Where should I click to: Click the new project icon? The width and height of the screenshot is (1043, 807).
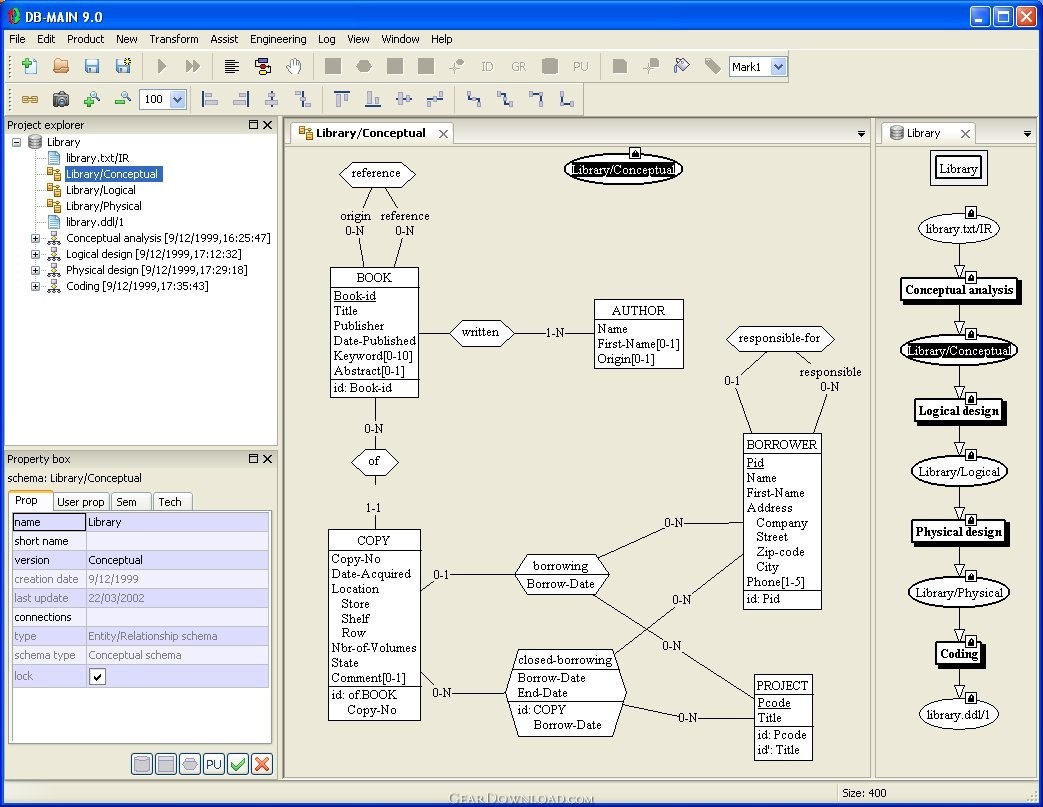coord(29,66)
